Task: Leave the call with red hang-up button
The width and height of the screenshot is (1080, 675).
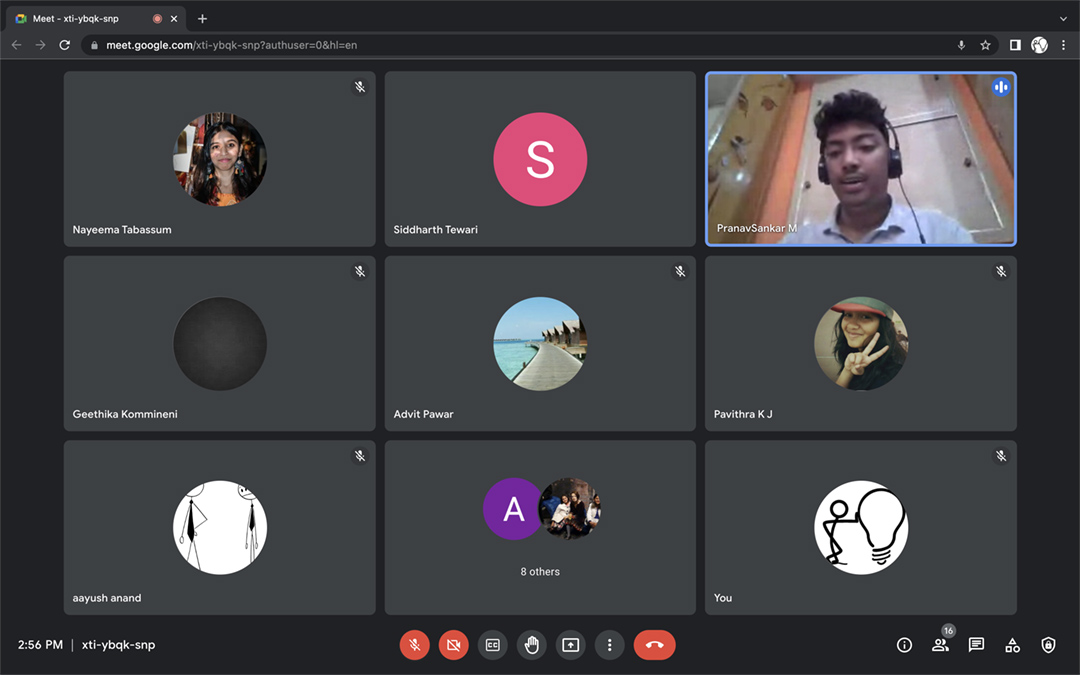Action: [654, 645]
